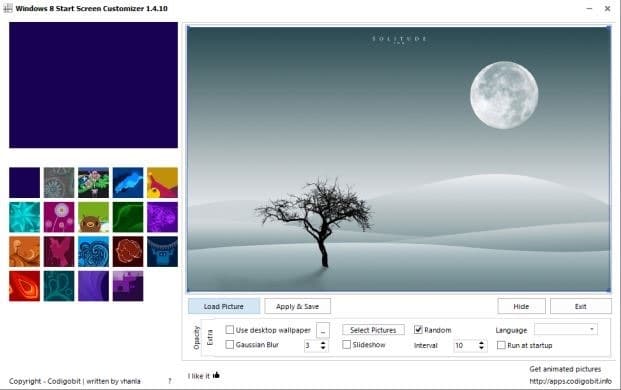621x390 pixels.
Task: Uncheck the Random option
Action: [x=418, y=329]
